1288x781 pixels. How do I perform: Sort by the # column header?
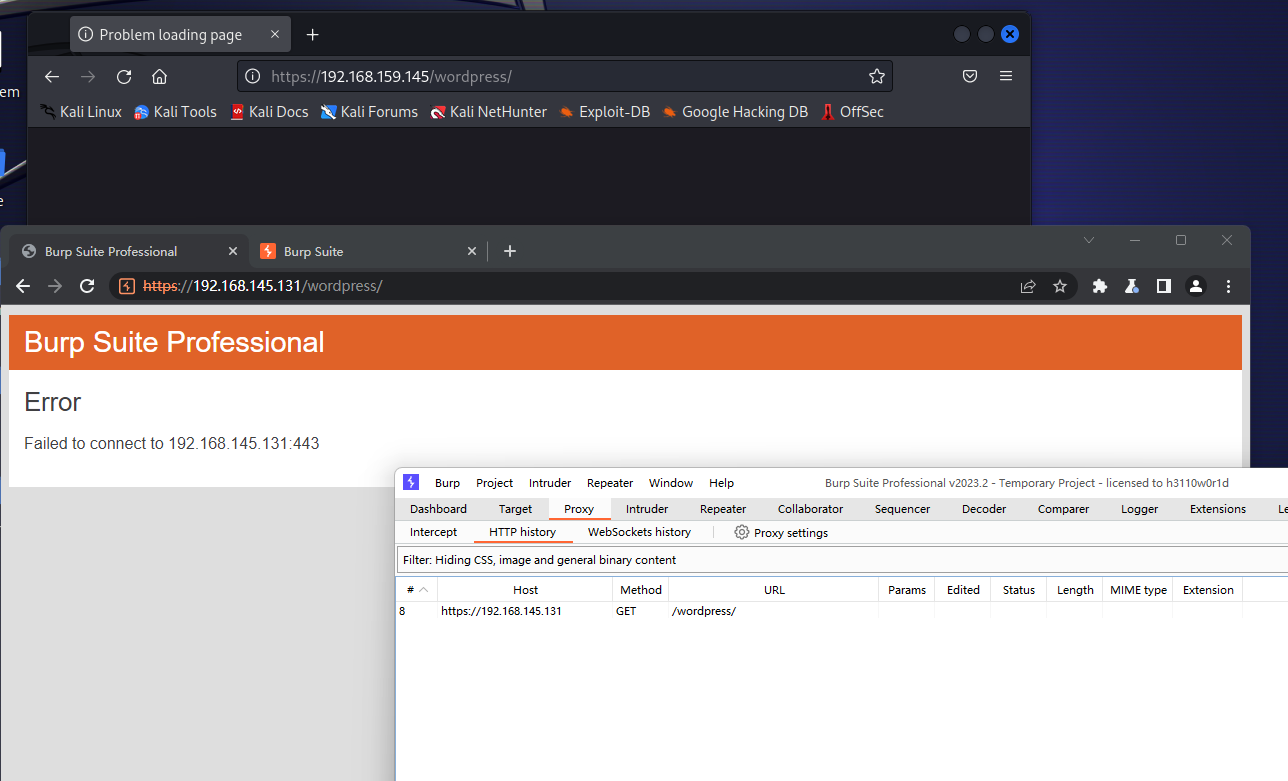click(x=417, y=590)
